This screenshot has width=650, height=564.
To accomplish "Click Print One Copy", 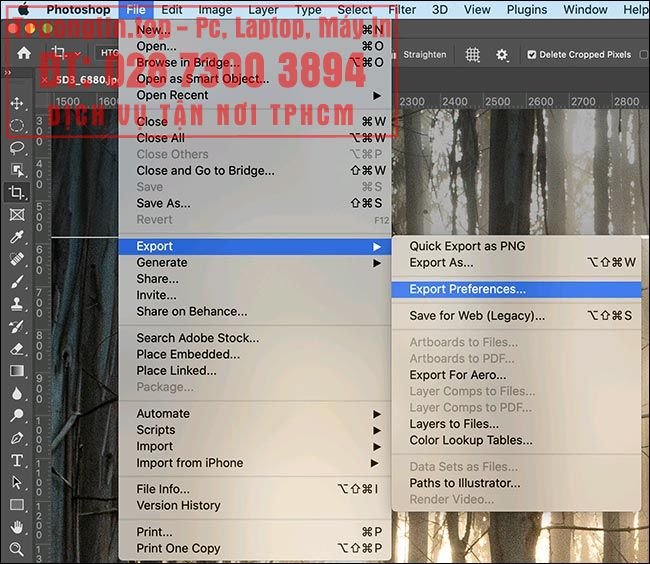I will [255, 549].
